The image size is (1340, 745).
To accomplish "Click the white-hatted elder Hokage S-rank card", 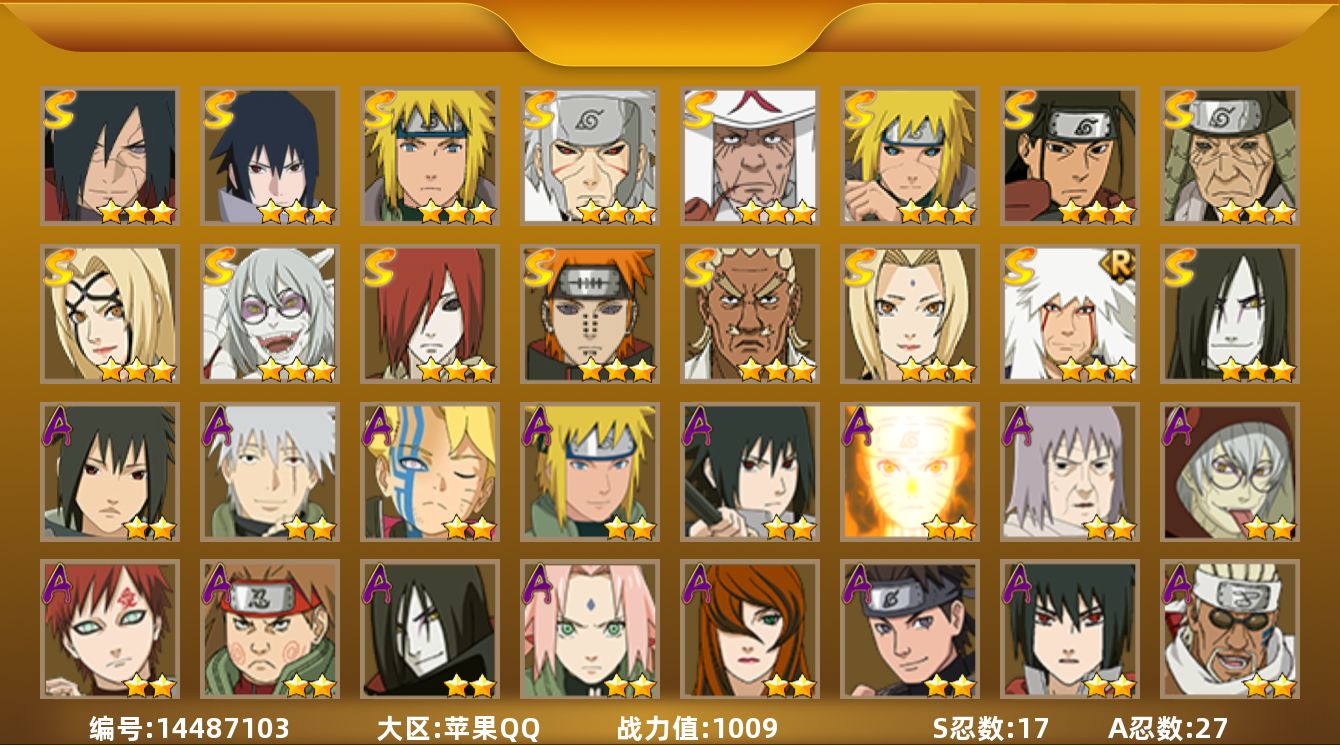I will coord(750,156).
